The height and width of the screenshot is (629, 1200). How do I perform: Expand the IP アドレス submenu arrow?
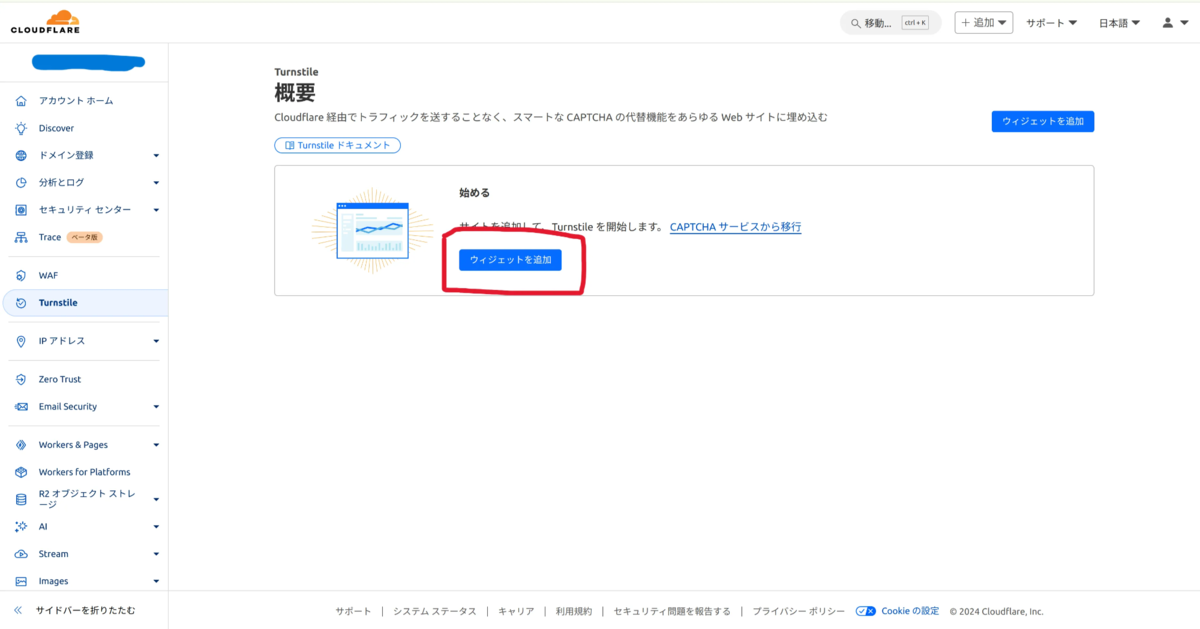click(156, 341)
